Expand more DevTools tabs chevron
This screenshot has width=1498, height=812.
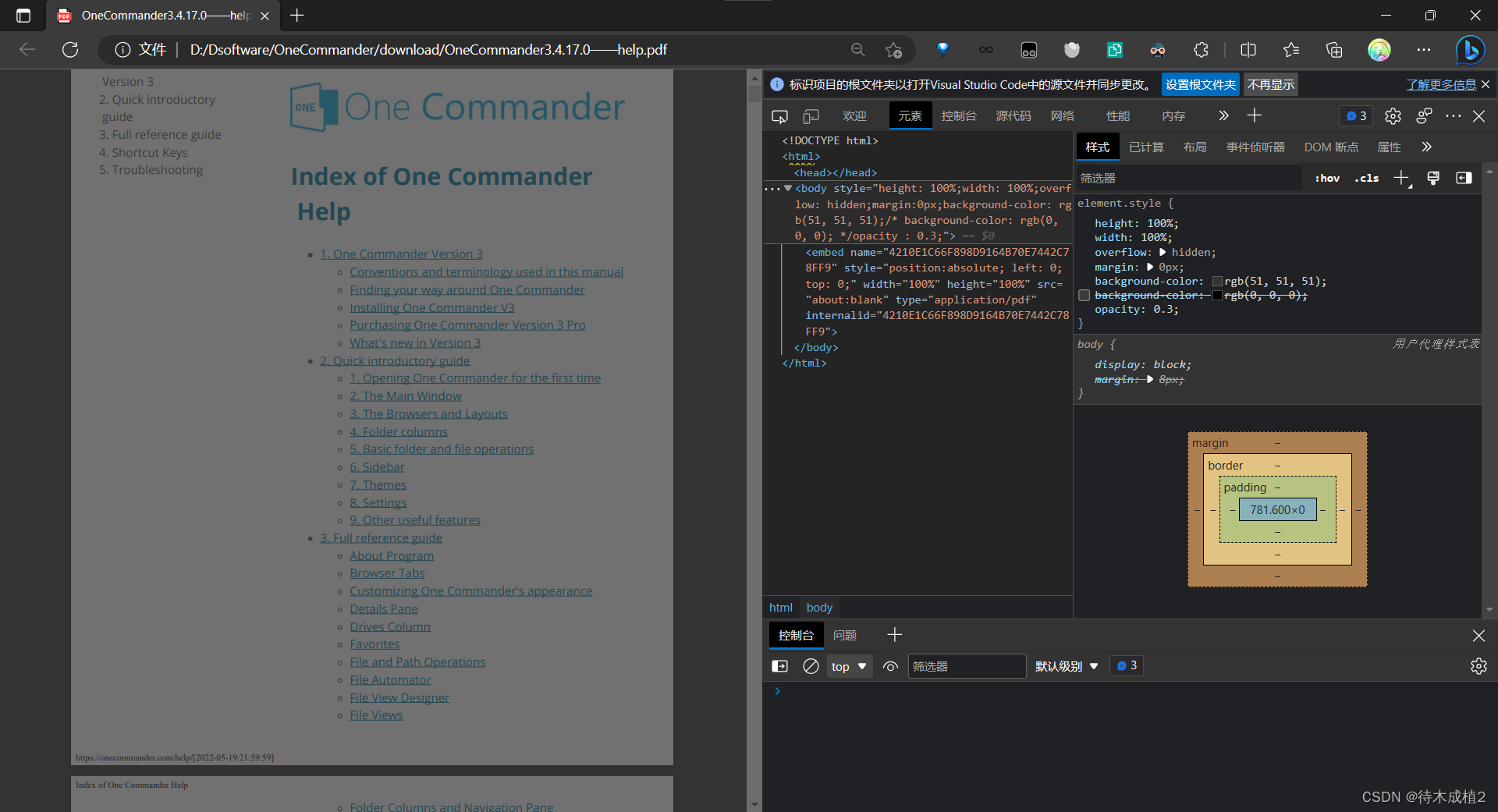pyautogui.click(x=1223, y=116)
